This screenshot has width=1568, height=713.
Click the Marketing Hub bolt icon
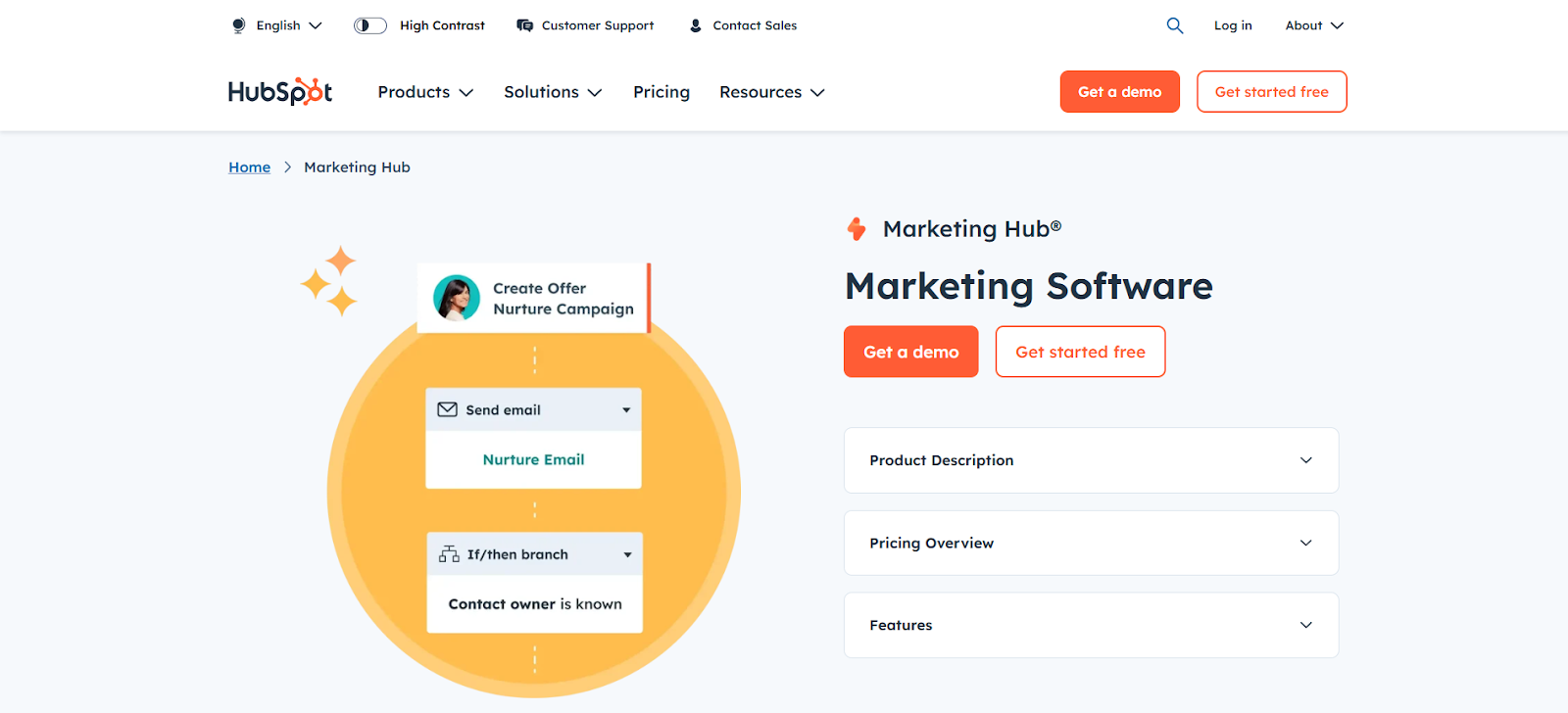857,229
